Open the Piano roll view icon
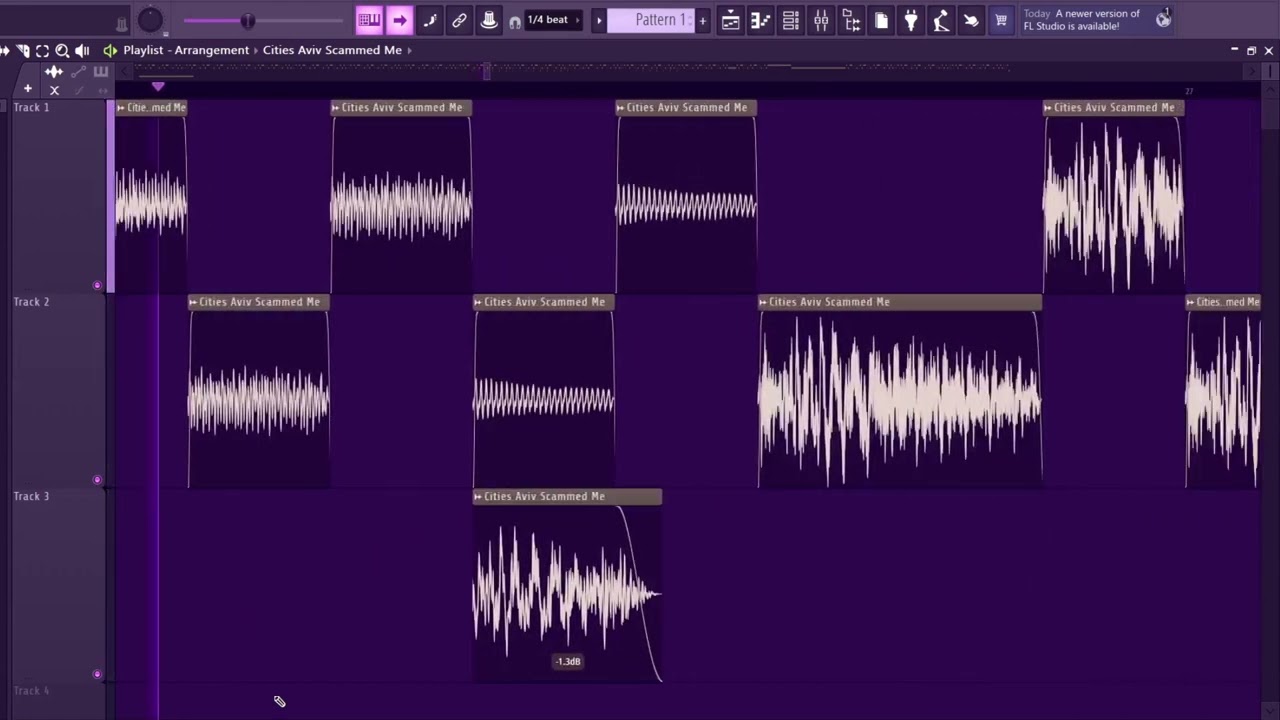1280x720 pixels. click(x=761, y=20)
